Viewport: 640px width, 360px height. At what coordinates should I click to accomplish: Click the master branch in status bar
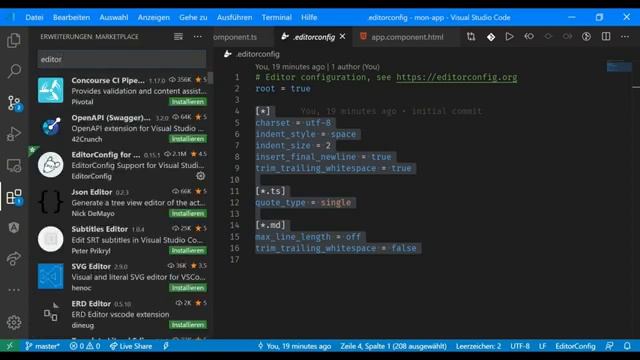[x=42, y=346]
